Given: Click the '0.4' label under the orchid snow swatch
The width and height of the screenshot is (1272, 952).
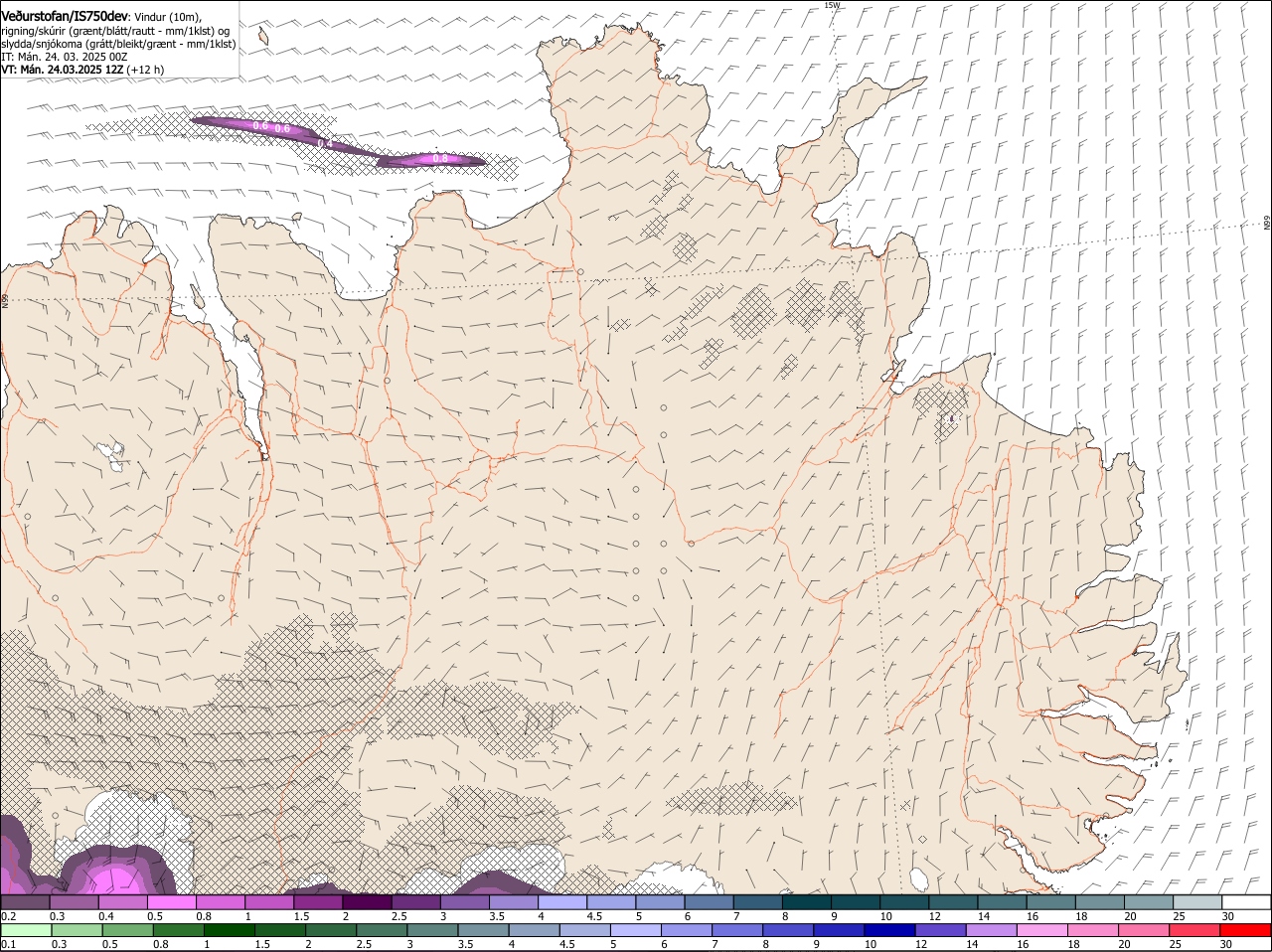Looking at the screenshot, I should click(106, 916).
